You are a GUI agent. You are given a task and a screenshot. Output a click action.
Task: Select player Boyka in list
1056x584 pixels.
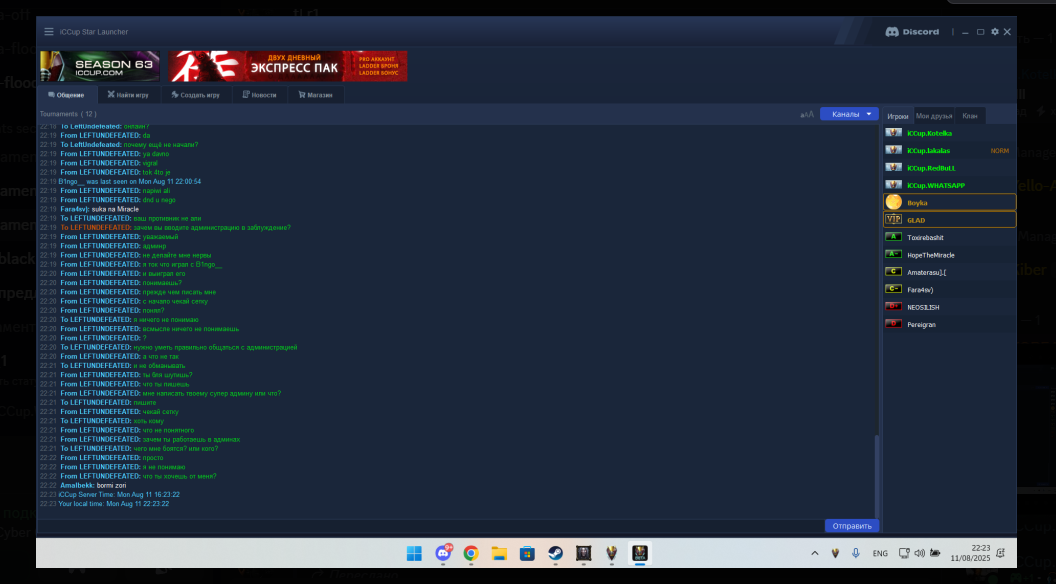(949, 203)
